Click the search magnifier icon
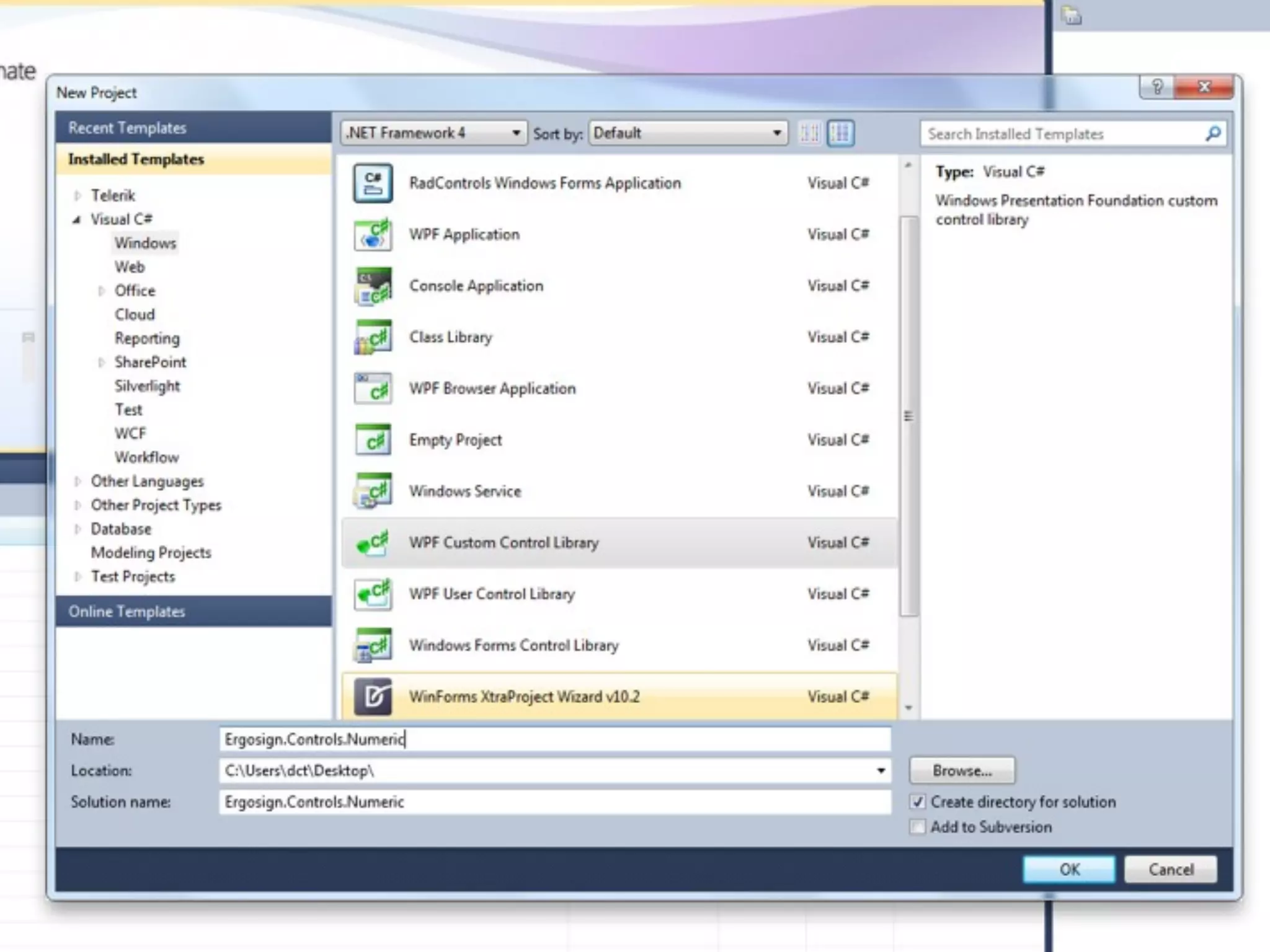Viewport: 1270px width, 952px height. click(1213, 134)
